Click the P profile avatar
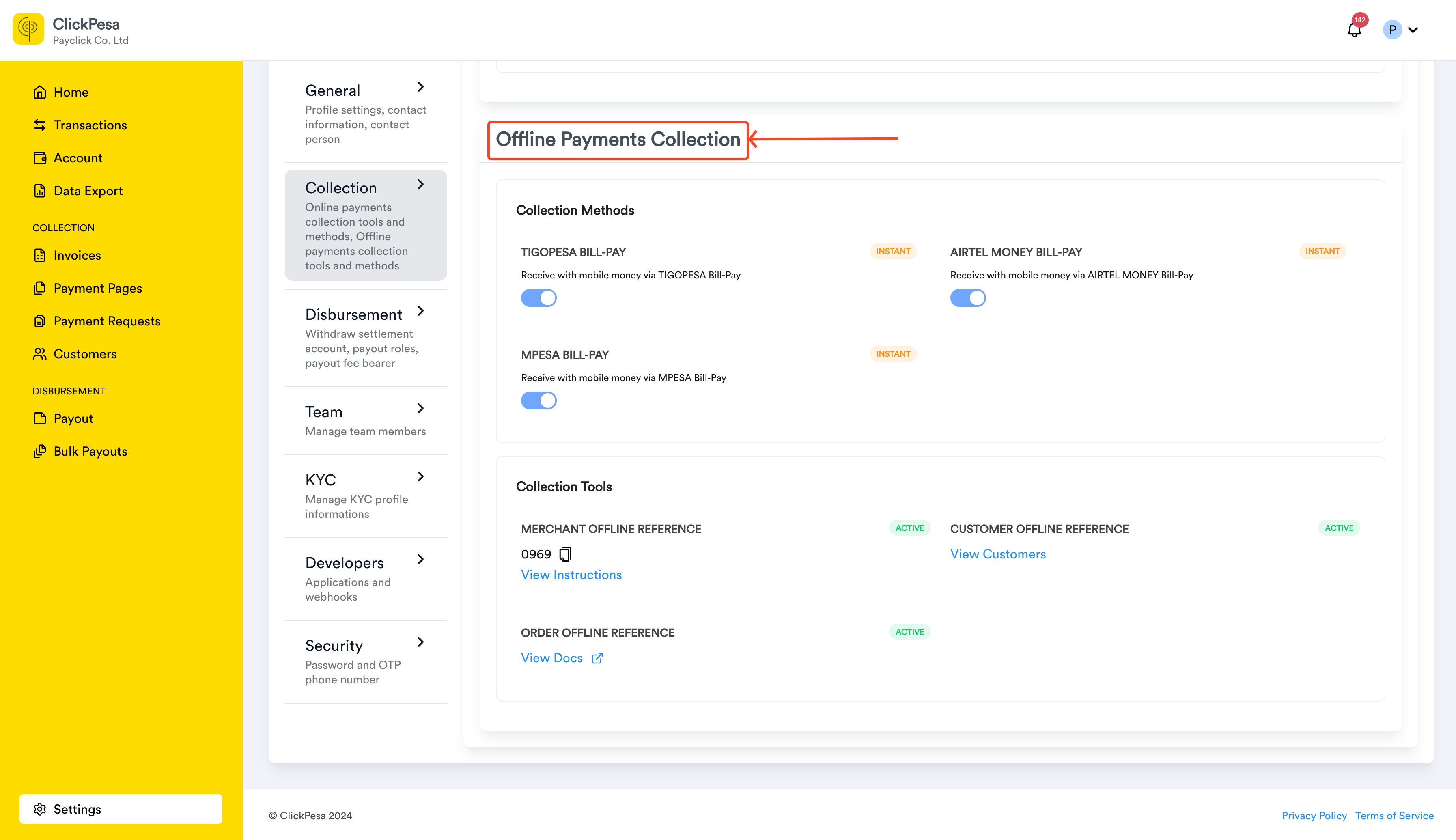The height and width of the screenshot is (840, 1456). 1392,30
